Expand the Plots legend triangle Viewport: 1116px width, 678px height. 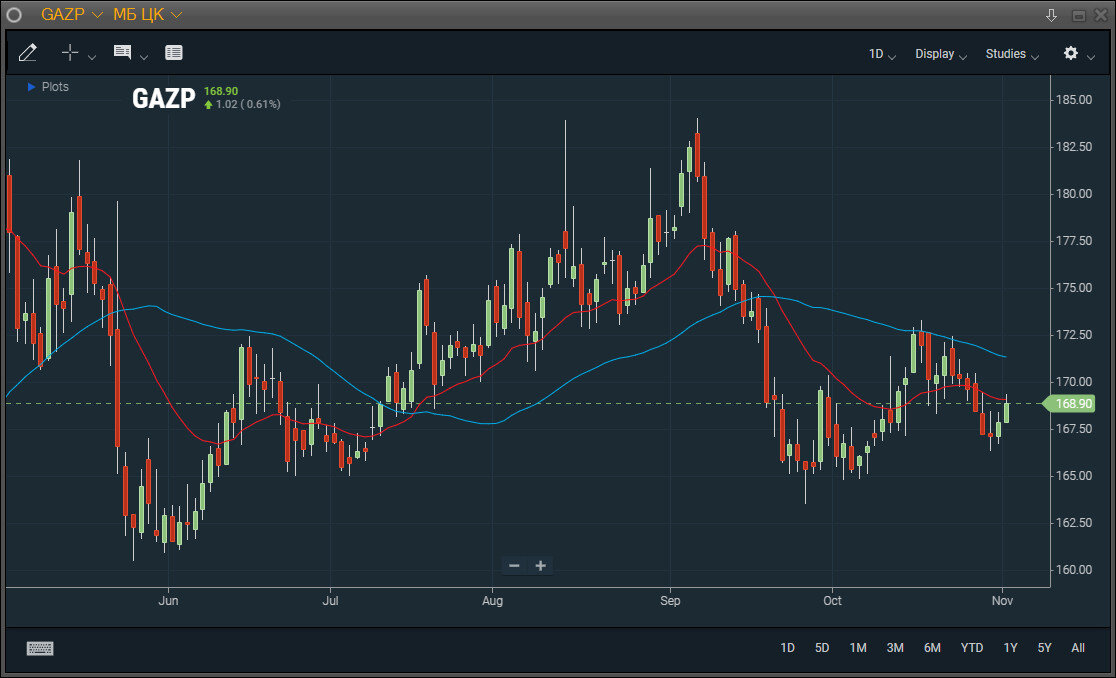pyautogui.click(x=31, y=87)
